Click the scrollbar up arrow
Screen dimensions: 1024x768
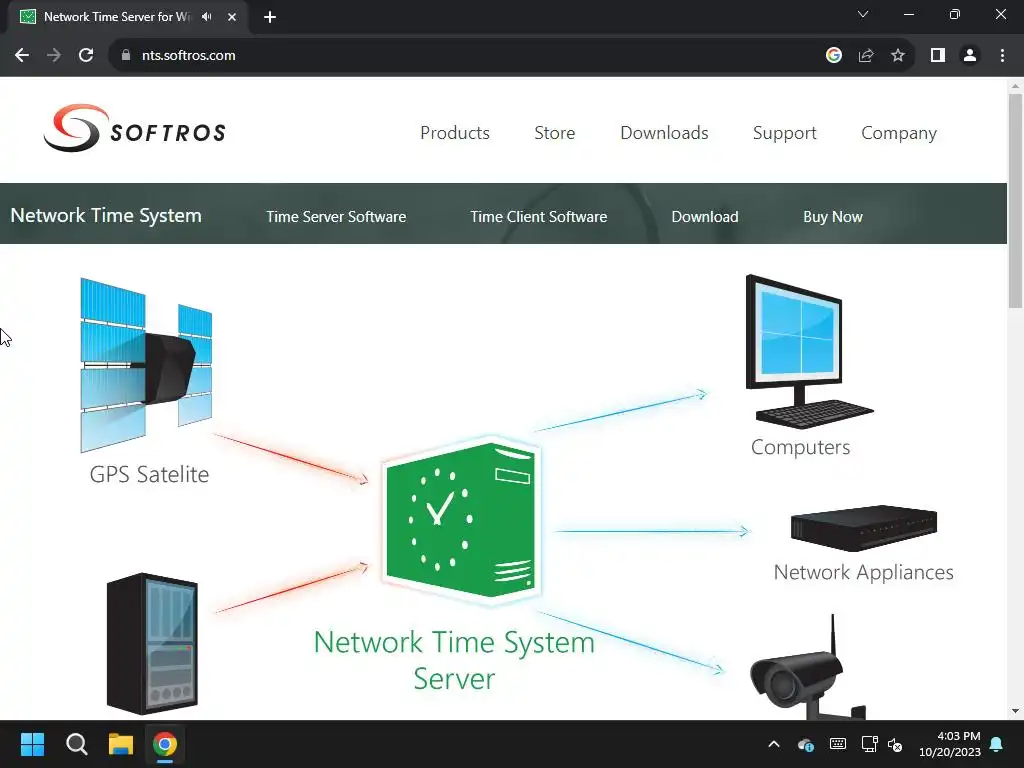point(1015,86)
